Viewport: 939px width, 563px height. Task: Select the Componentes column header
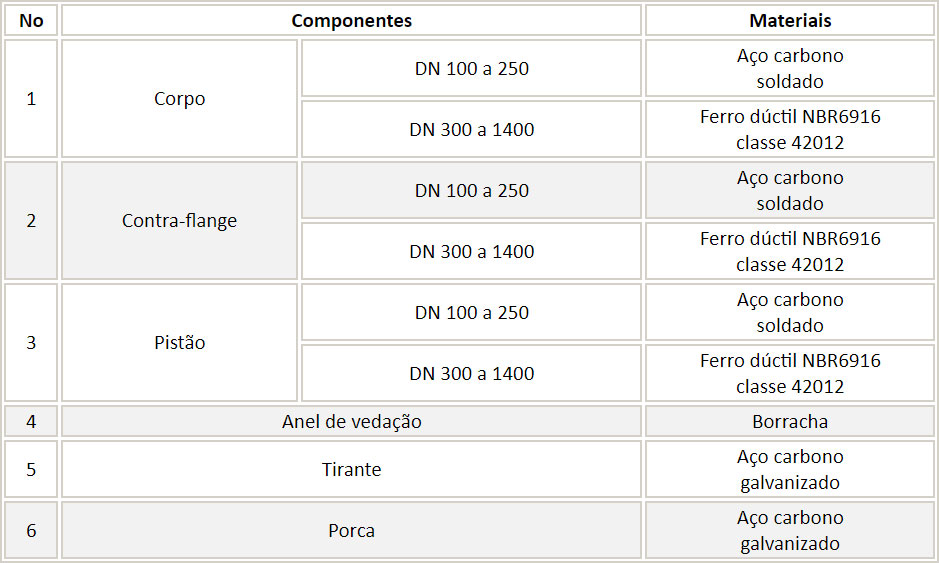pyautogui.click(x=352, y=20)
